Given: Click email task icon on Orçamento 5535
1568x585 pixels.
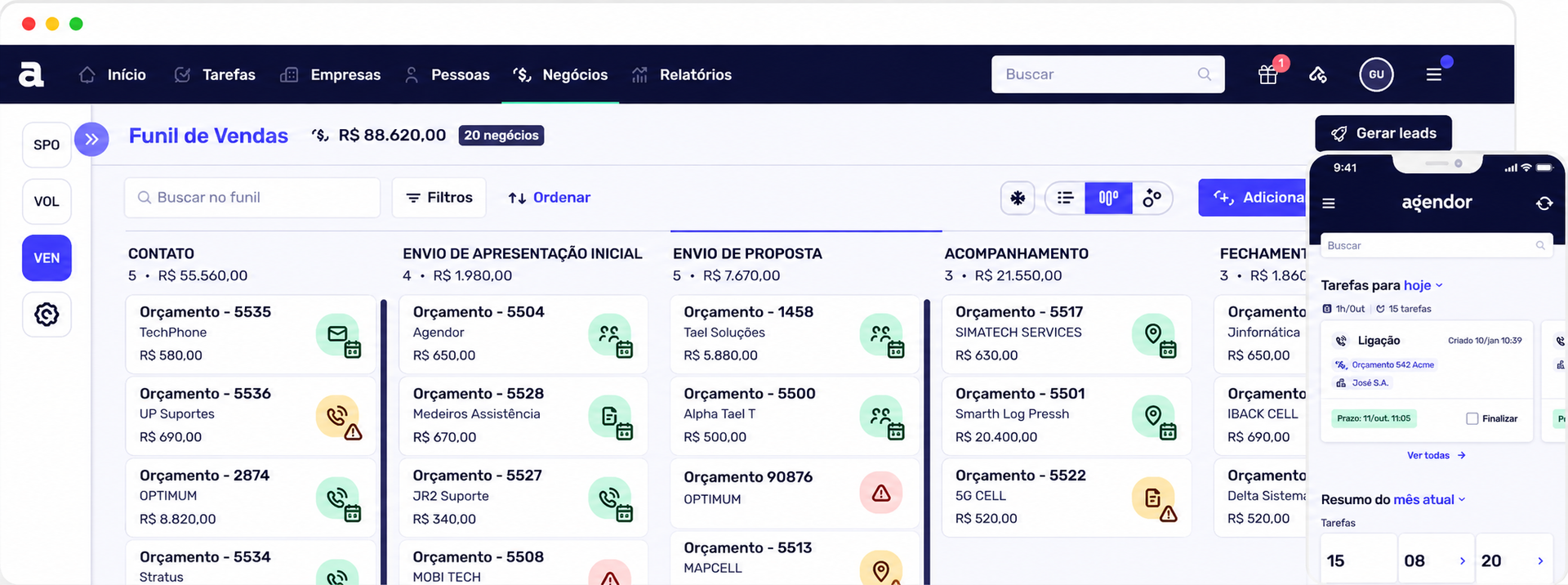Looking at the screenshot, I should click(x=338, y=334).
